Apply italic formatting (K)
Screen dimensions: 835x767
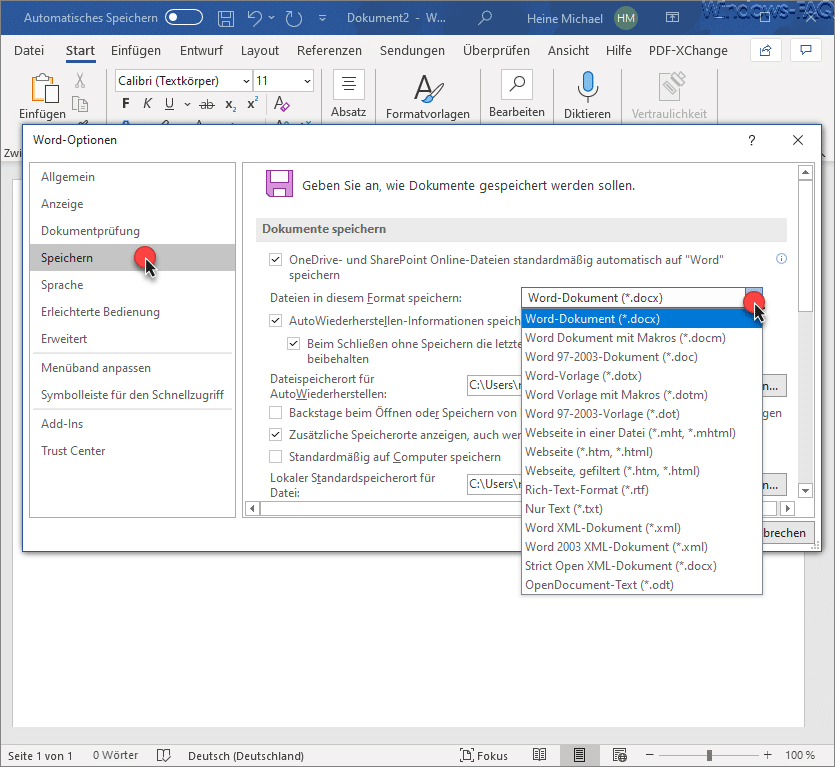(148, 103)
